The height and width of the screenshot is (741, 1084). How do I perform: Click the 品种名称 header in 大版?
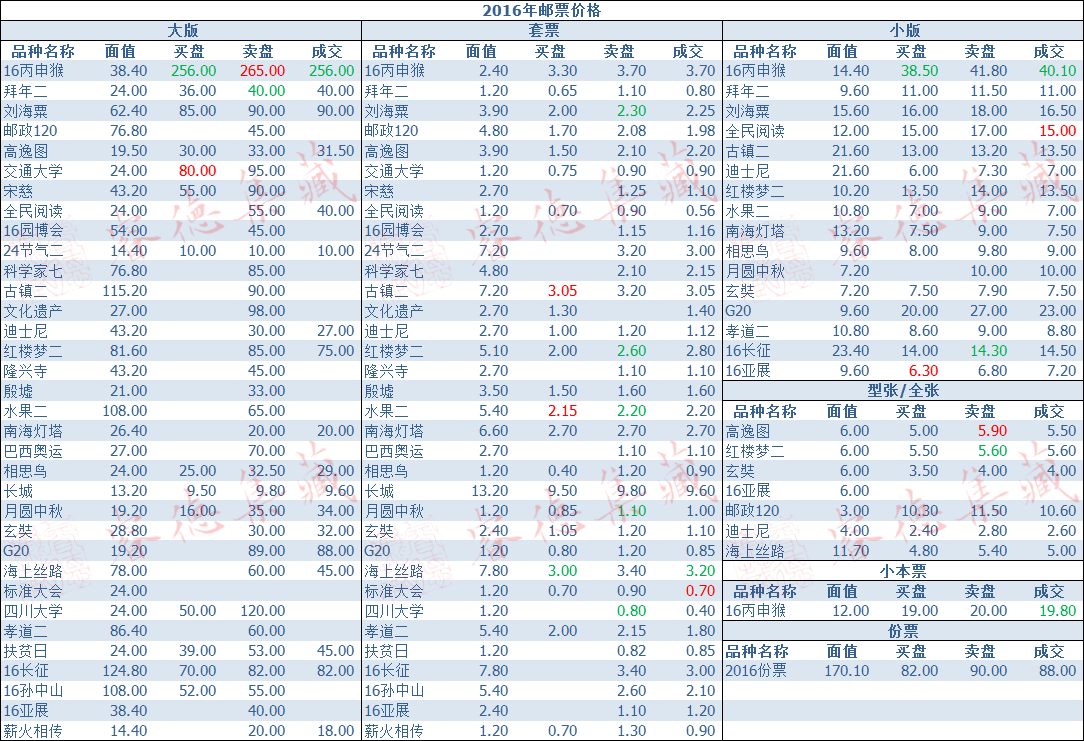(x=43, y=51)
